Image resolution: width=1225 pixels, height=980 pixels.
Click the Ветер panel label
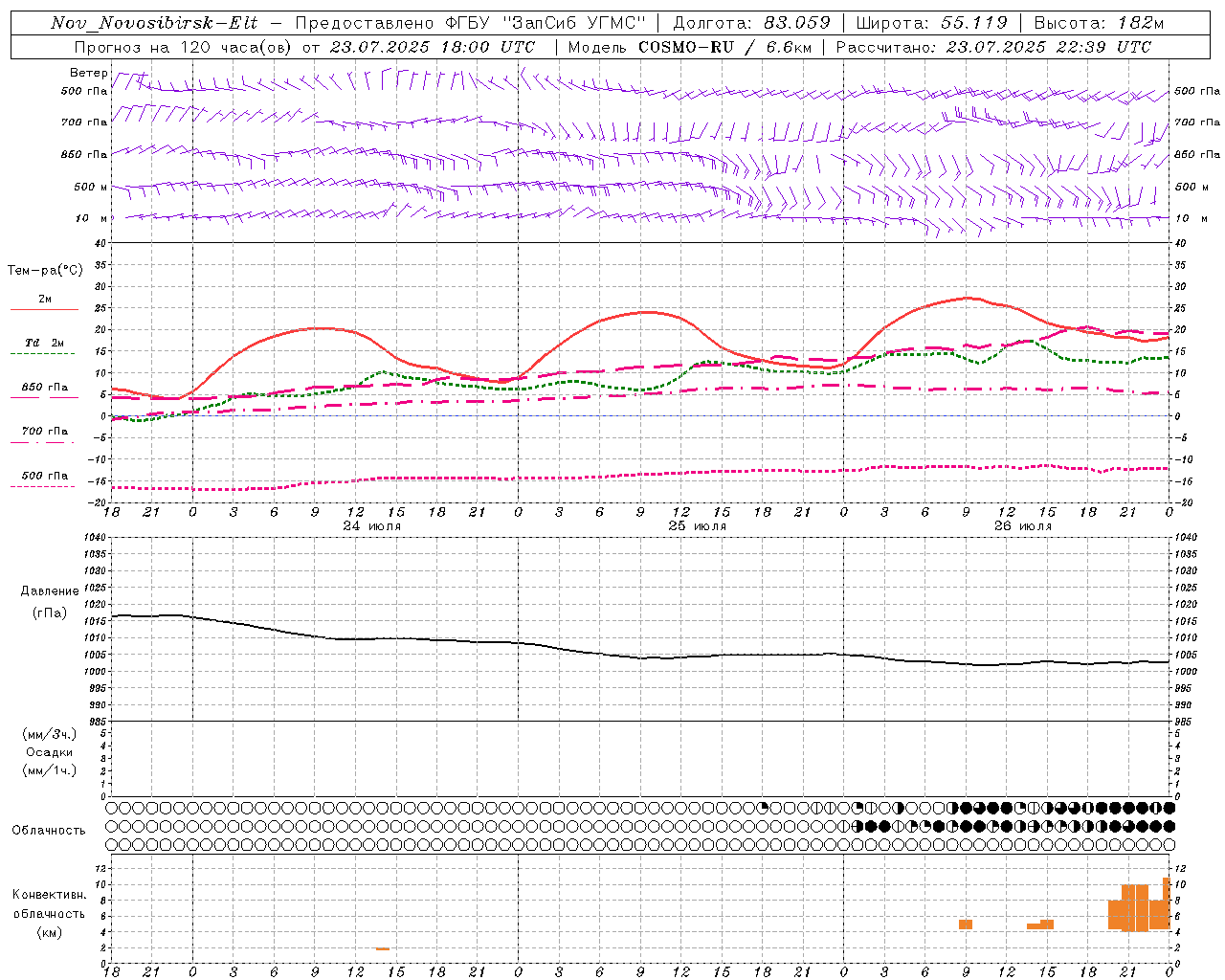click(88, 73)
